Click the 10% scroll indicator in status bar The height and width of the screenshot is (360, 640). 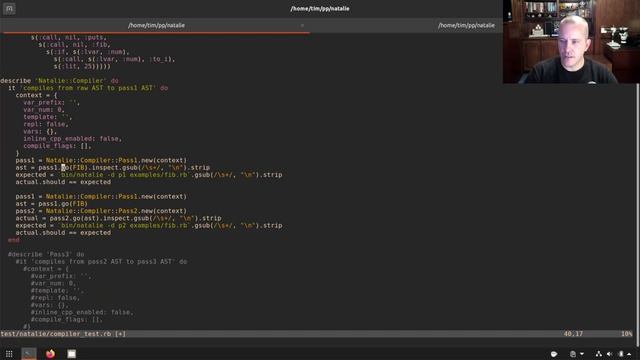[x=627, y=334]
